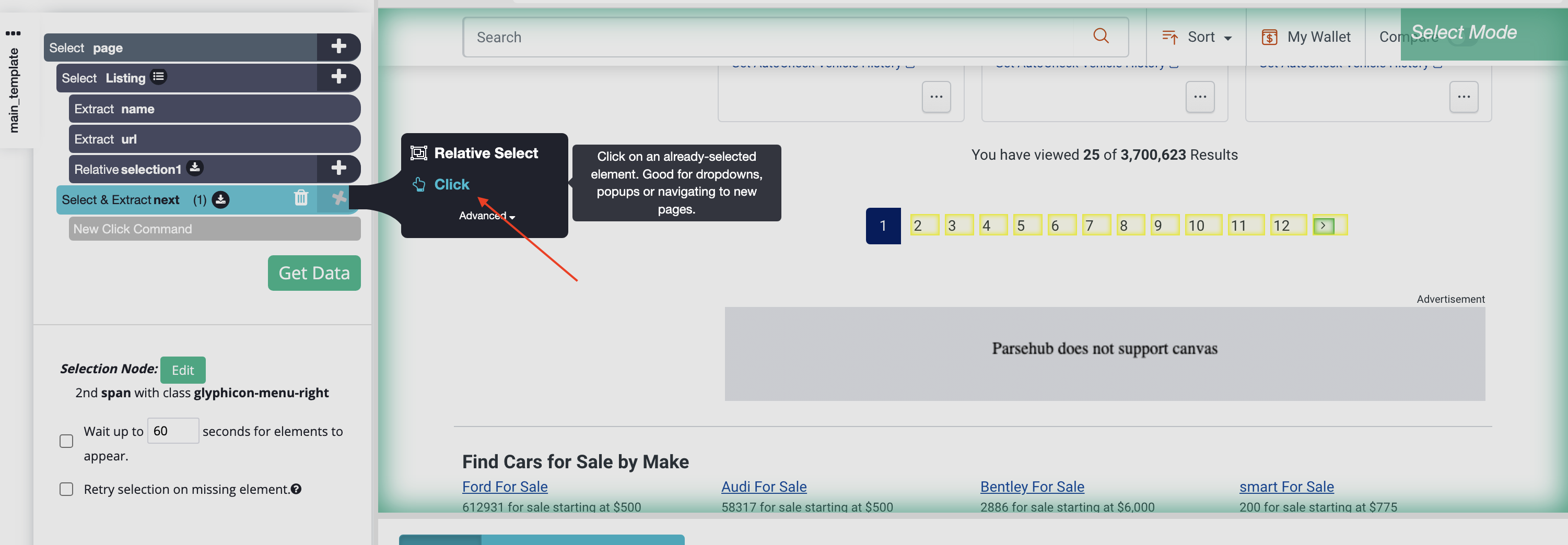The height and width of the screenshot is (545, 1568).
Task: Expand the Advanced commands dropdown
Action: (486, 216)
